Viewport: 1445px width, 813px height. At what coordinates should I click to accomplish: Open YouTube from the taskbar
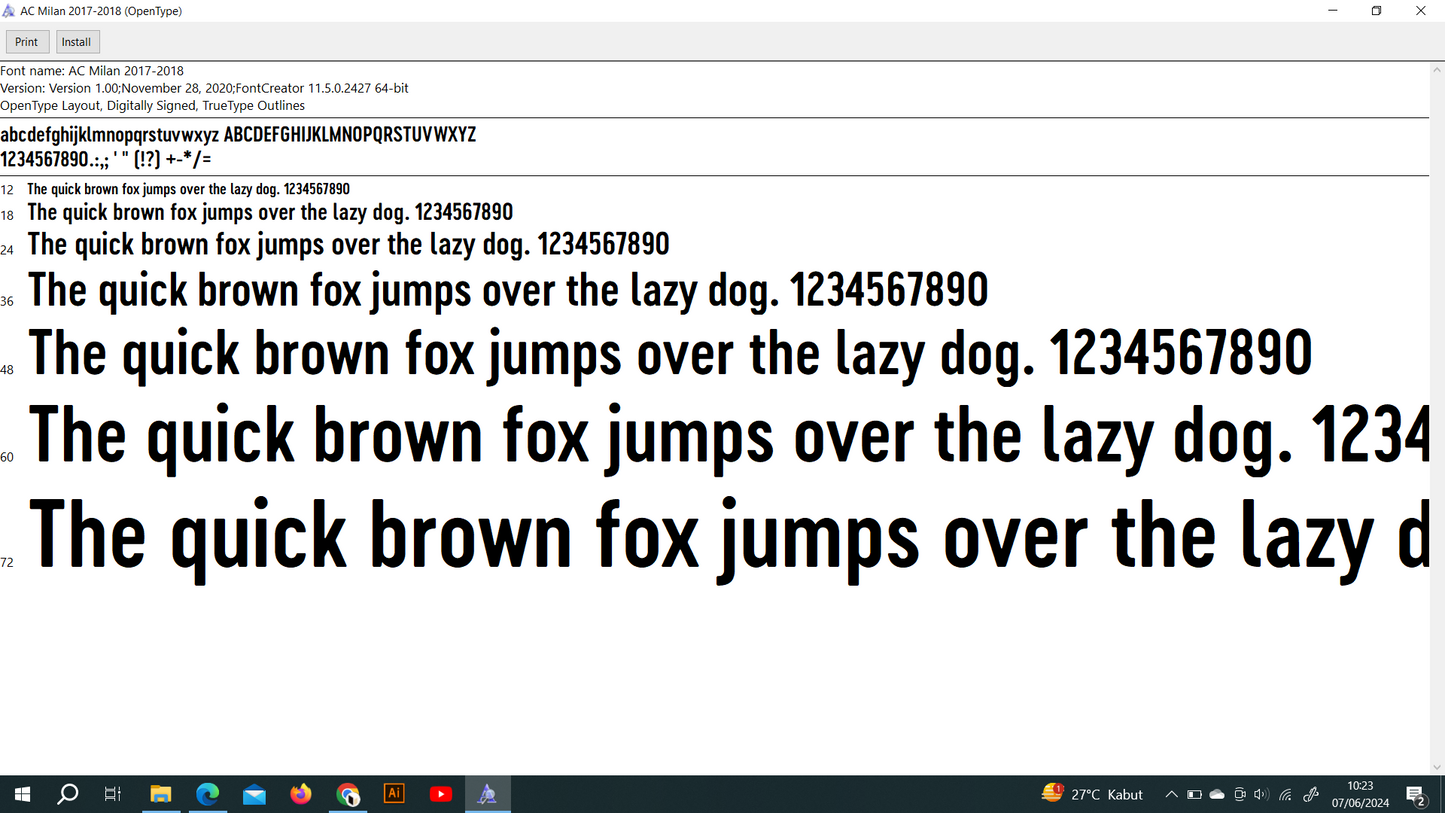point(441,794)
